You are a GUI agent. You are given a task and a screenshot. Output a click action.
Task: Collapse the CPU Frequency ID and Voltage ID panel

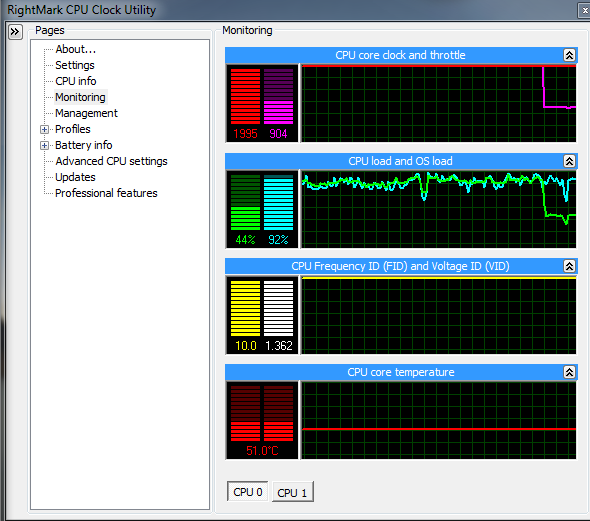pyautogui.click(x=569, y=266)
